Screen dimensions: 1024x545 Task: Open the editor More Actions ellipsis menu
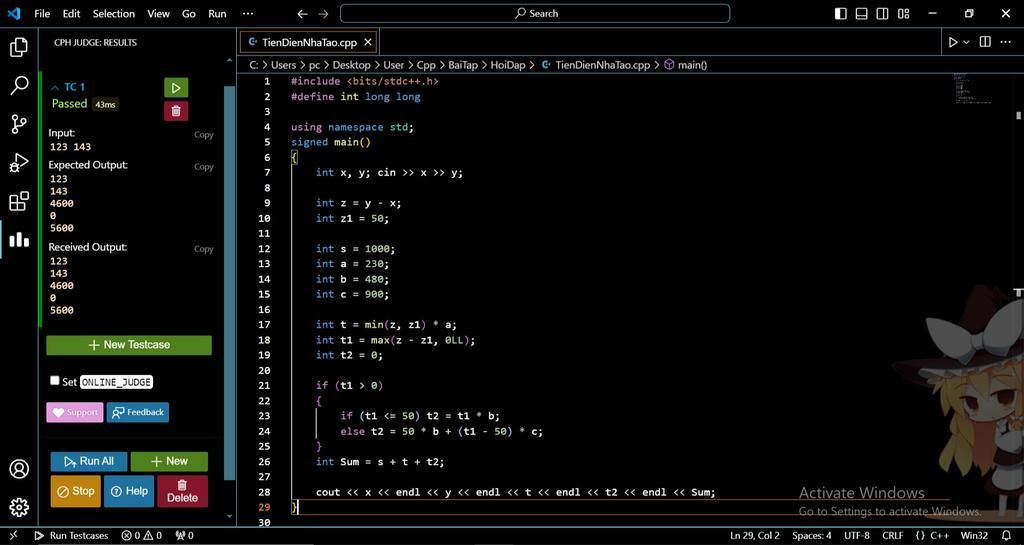tap(1005, 42)
